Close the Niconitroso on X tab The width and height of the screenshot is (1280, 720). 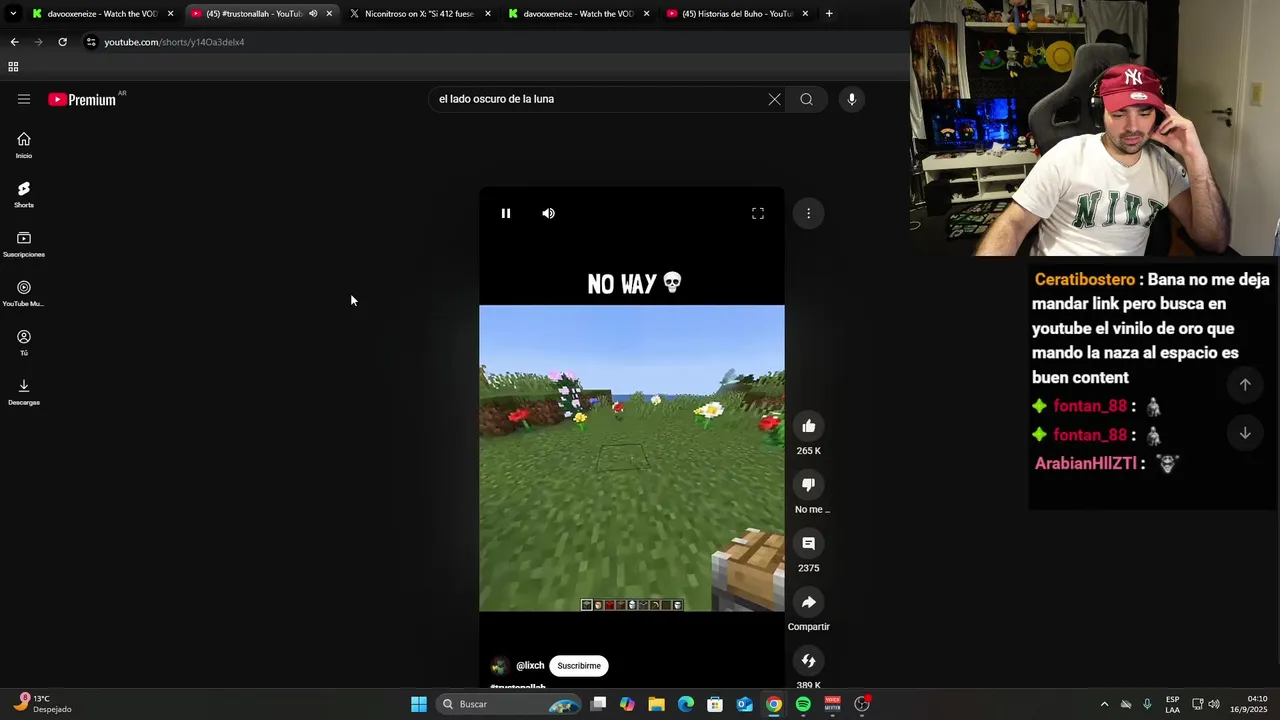pos(488,14)
